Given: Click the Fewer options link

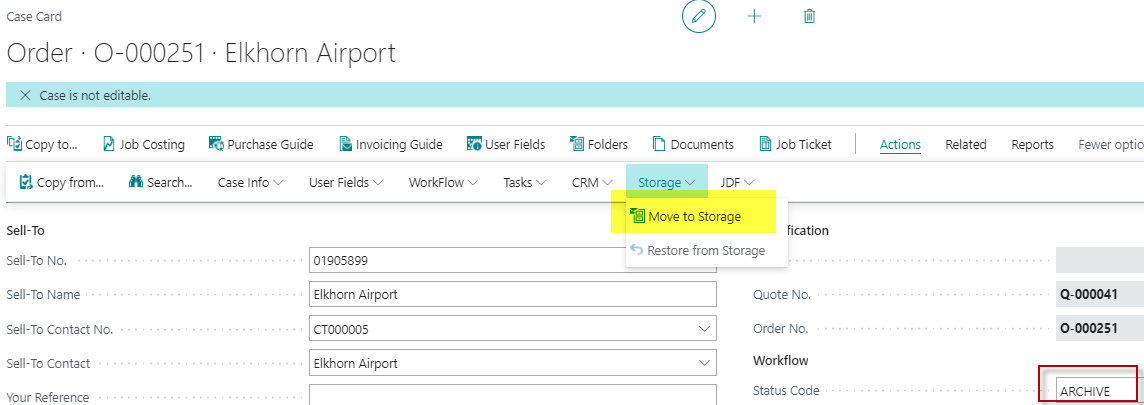Looking at the screenshot, I should [x=1110, y=144].
